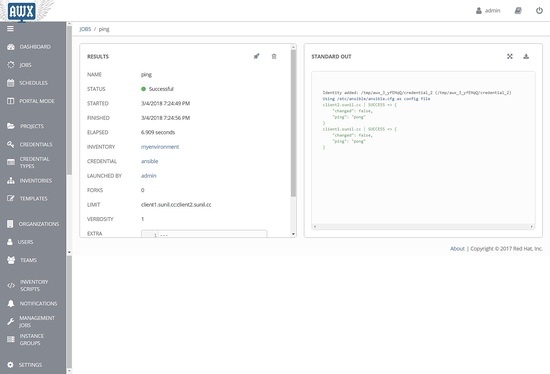This screenshot has height=374, width=550.
Task: Click the Portal Mode icon
Action: click(x=11, y=101)
